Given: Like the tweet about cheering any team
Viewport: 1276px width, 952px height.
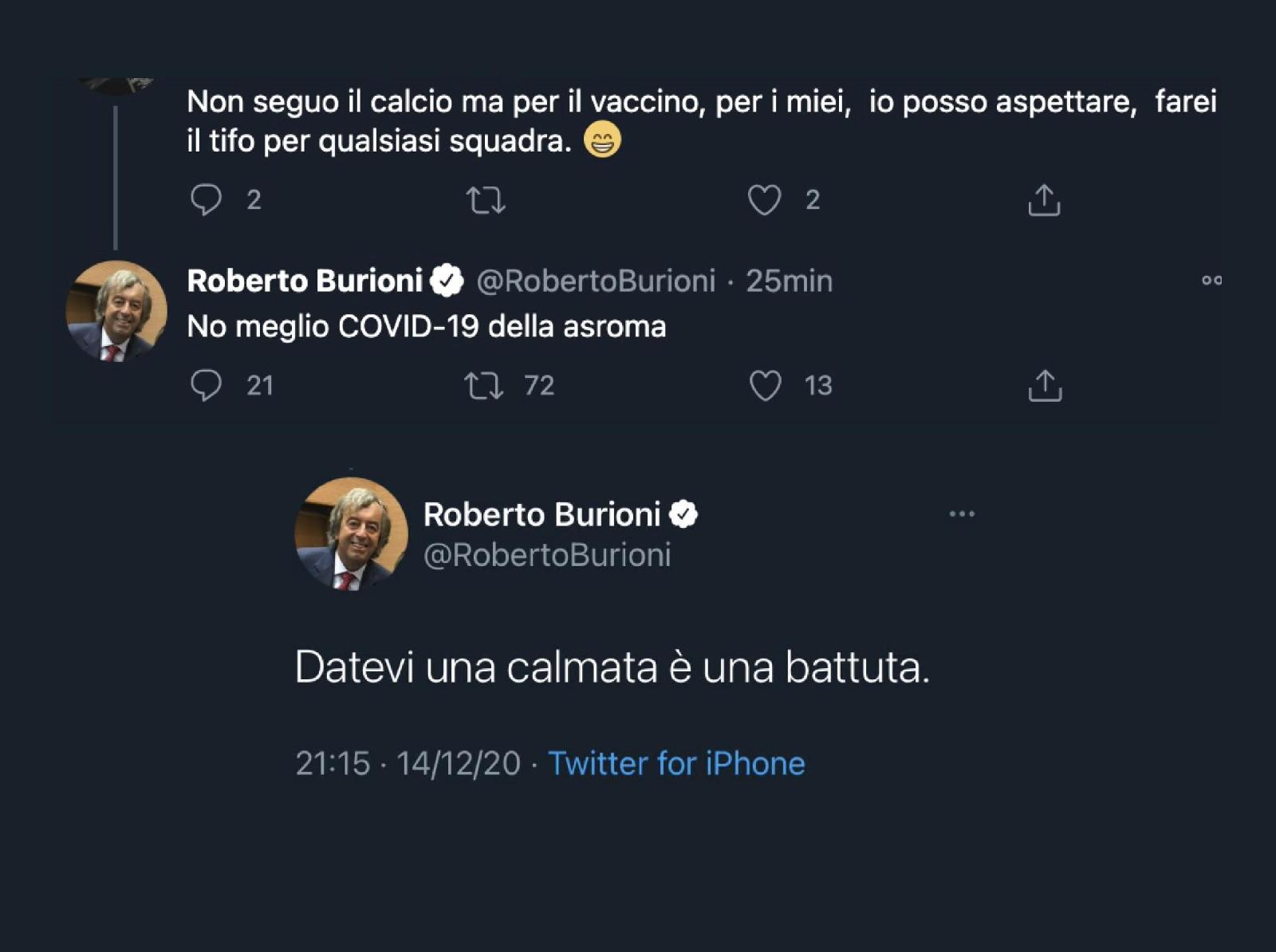Looking at the screenshot, I should (x=764, y=200).
